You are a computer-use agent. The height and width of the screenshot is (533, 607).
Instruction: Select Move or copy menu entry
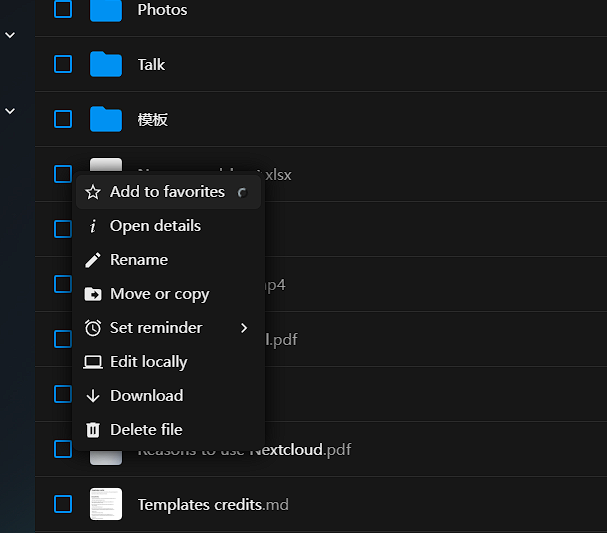[x=159, y=294]
